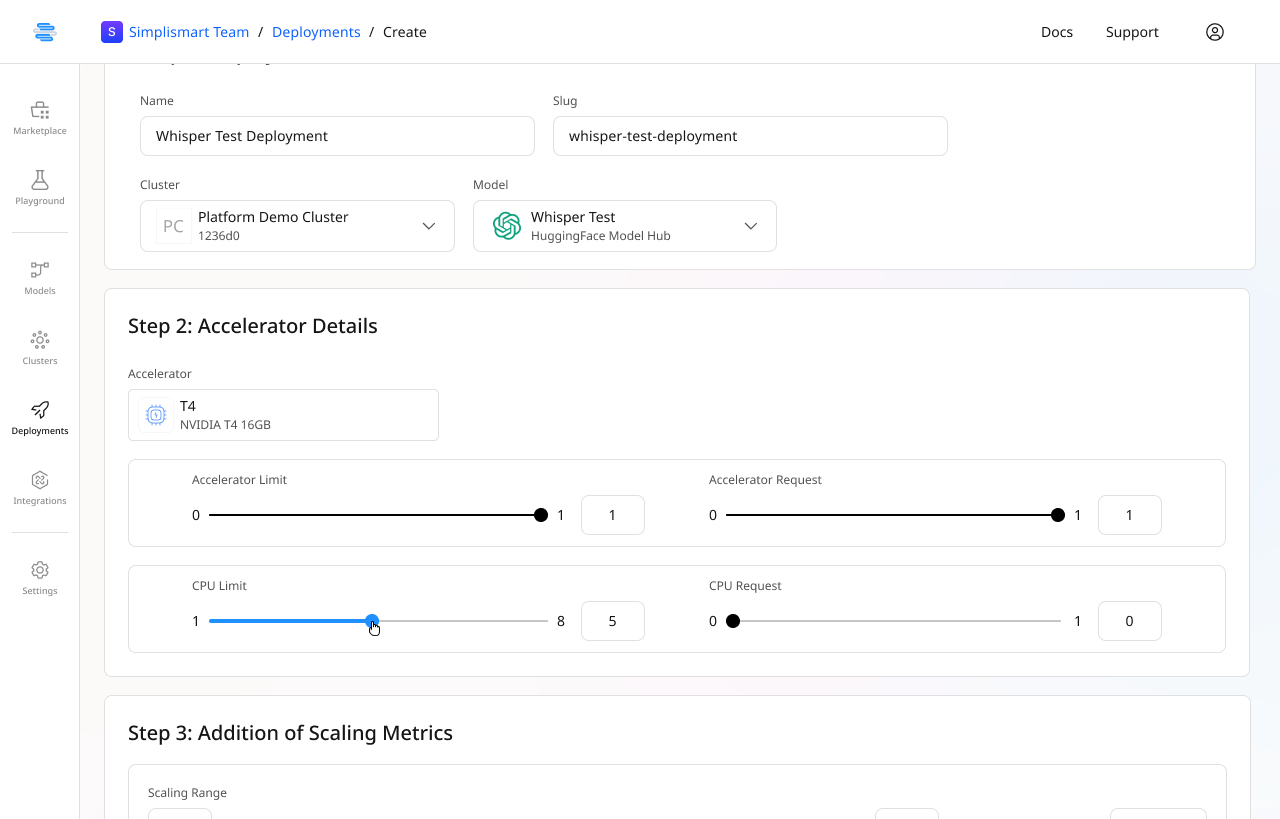1280x819 pixels.
Task: Go to Deployments breadcrumb link
Action: click(316, 32)
